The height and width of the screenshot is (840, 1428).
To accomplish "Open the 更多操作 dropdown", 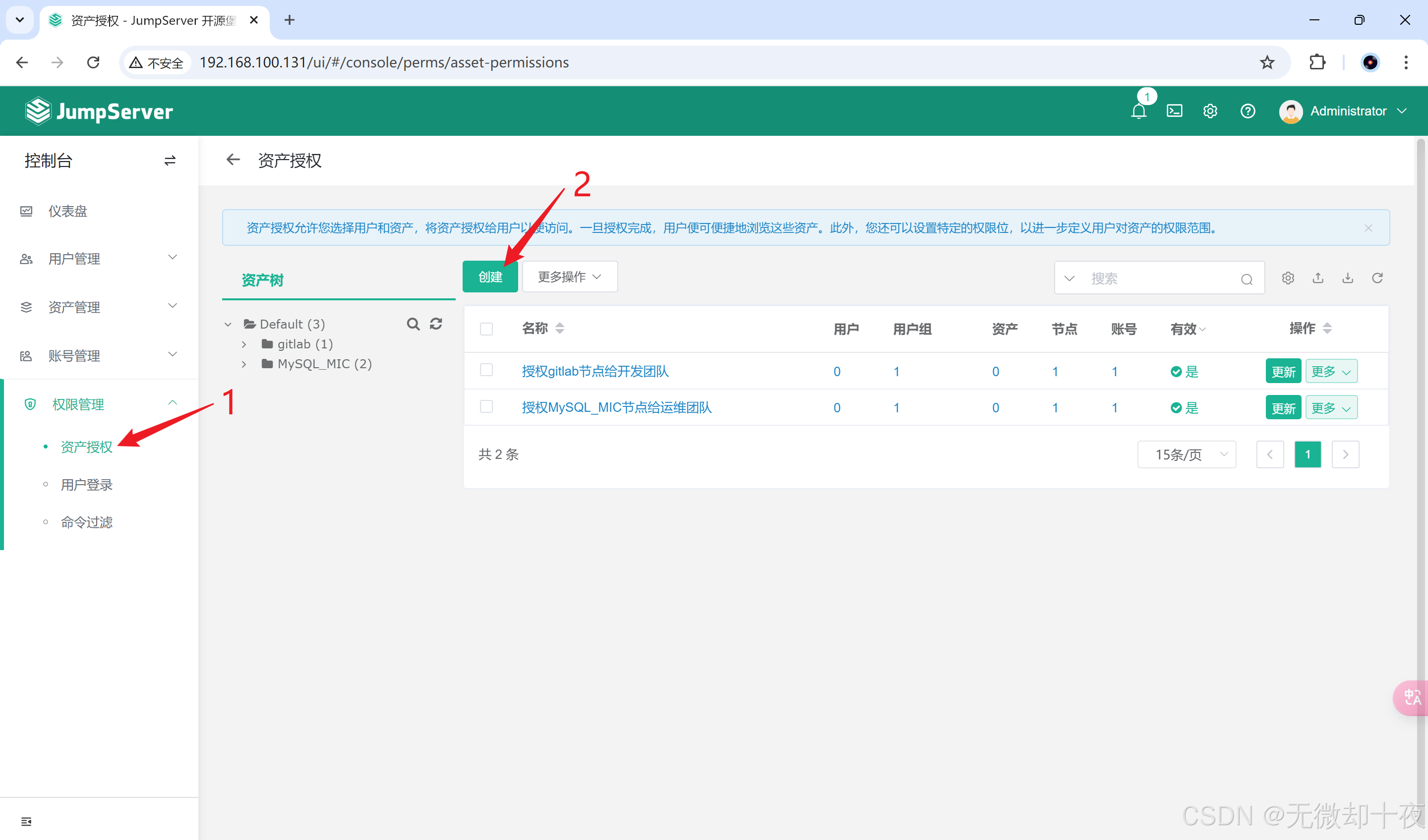I will pos(569,277).
